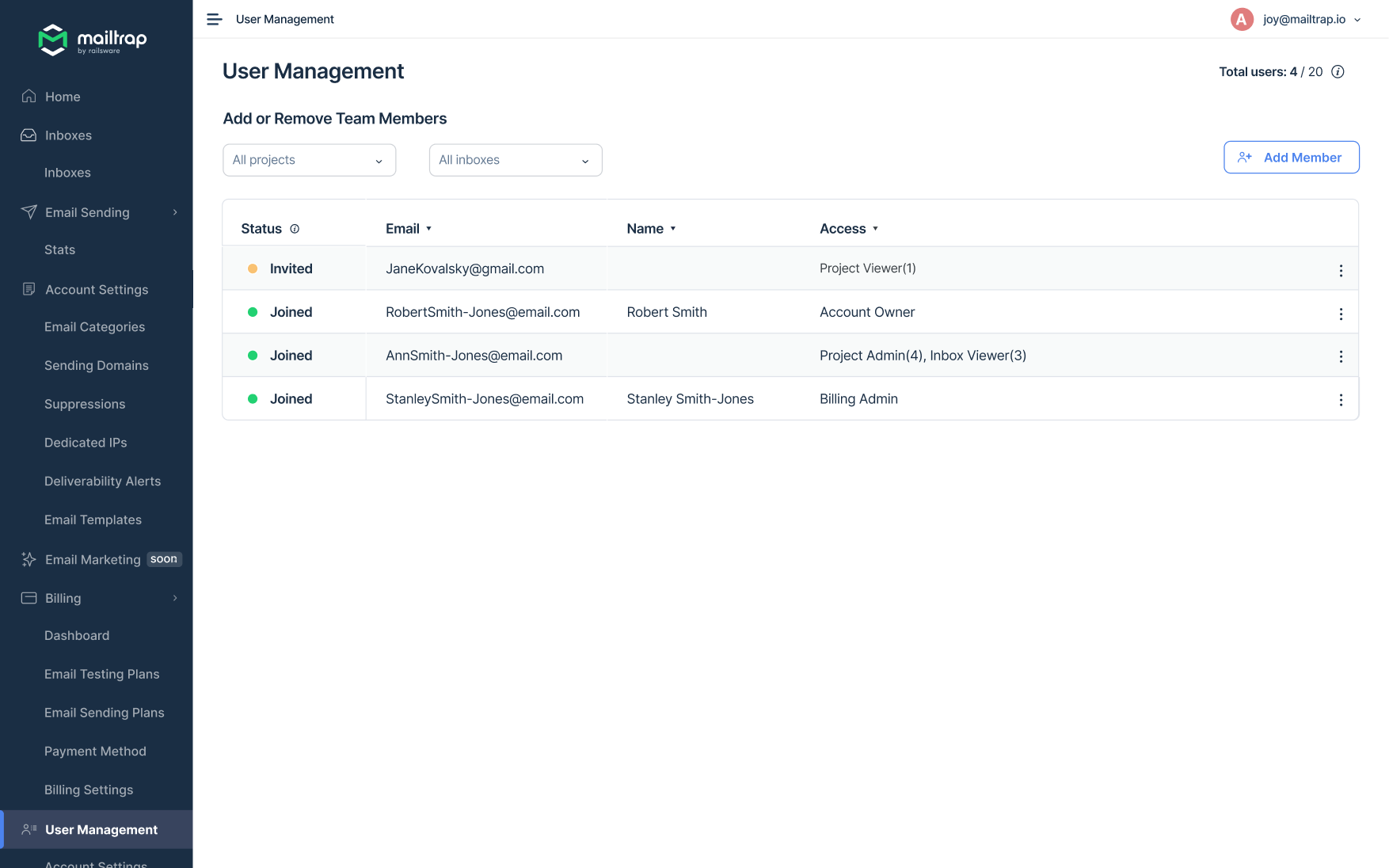Click the total users info icon
Image resolution: width=1389 pixels, height=868 pixels.
[x=1338, y=72]
